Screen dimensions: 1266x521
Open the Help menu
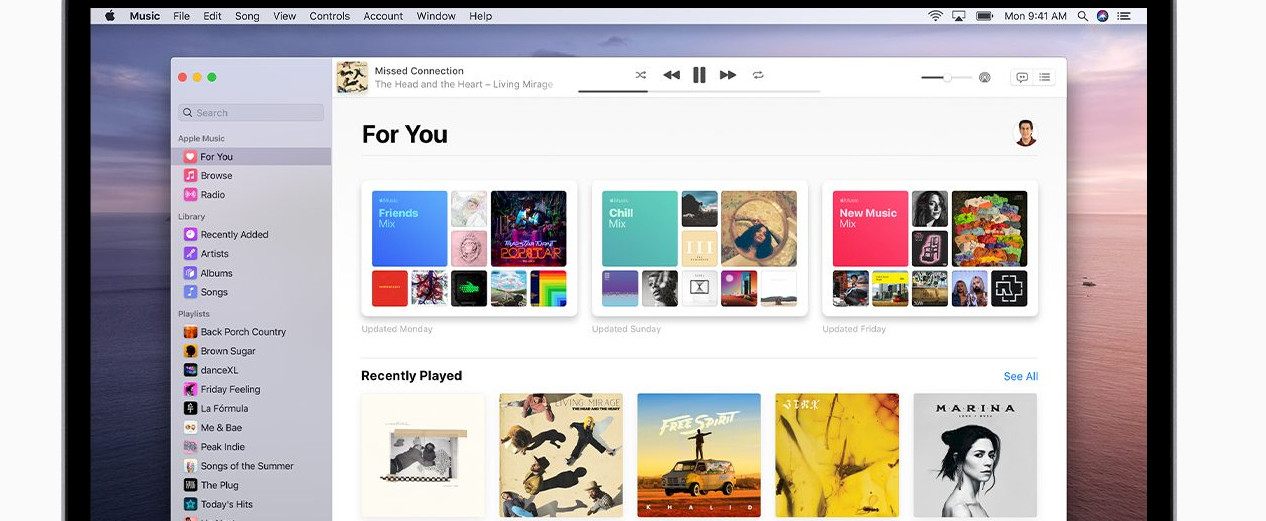(x=481, y=16)
